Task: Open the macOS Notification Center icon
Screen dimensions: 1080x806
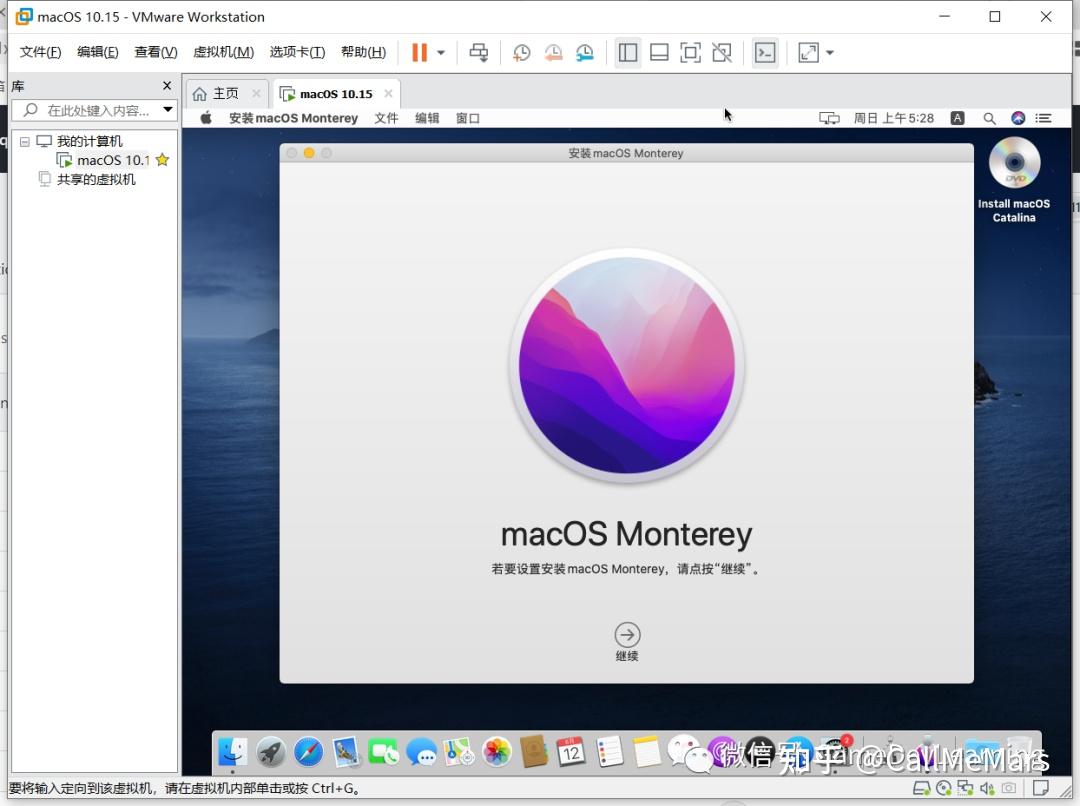Action: click(1044, 118)
